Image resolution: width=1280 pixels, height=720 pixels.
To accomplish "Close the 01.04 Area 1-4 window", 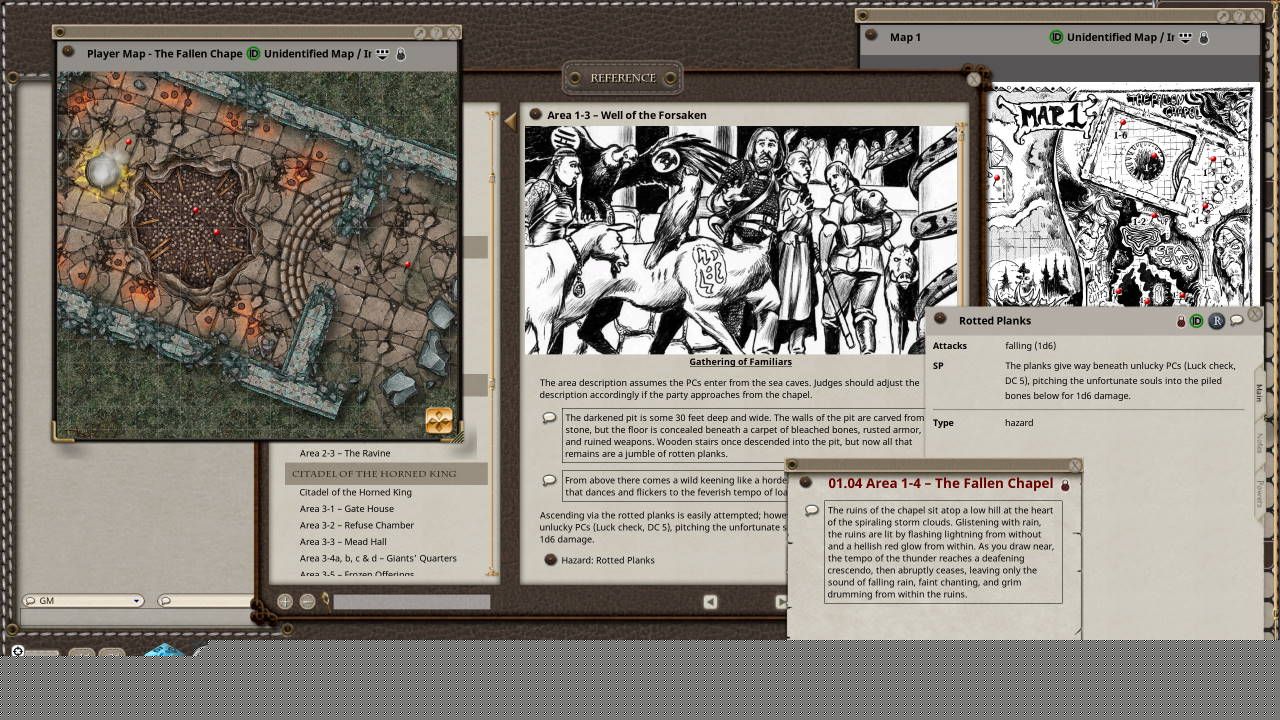I will point(1075,466).
